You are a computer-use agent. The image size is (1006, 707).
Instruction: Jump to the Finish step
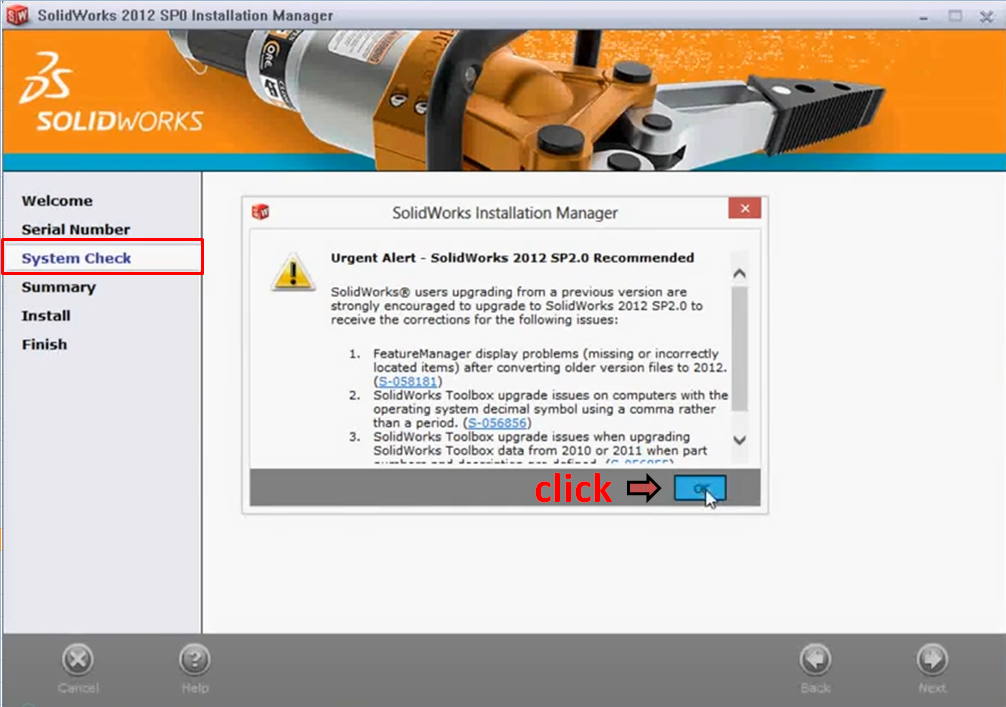point(44,345)
